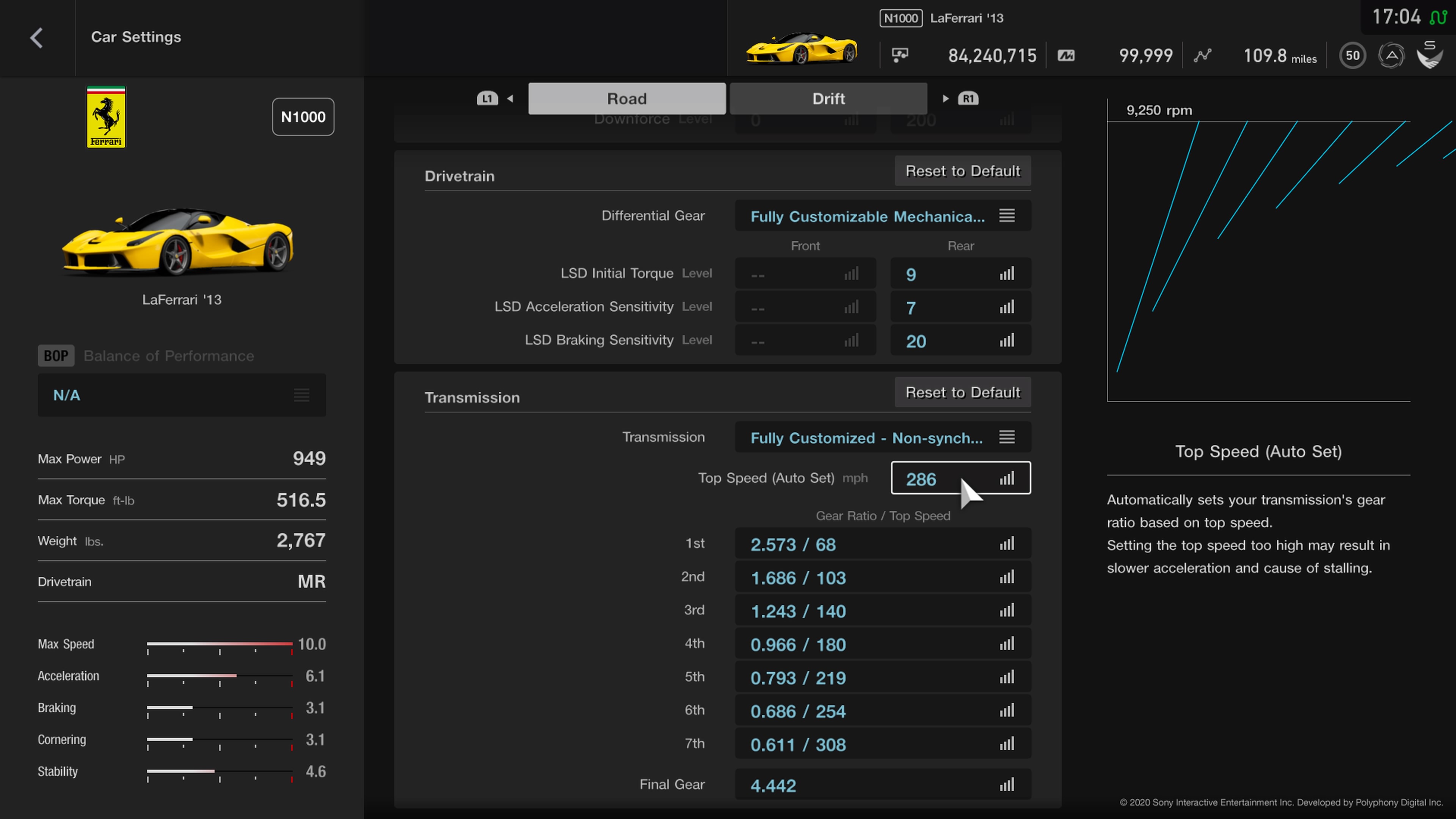Screen dimensions: 1456x819
Task: Reset Drivetrain section to default
Action: pos(963,171)
